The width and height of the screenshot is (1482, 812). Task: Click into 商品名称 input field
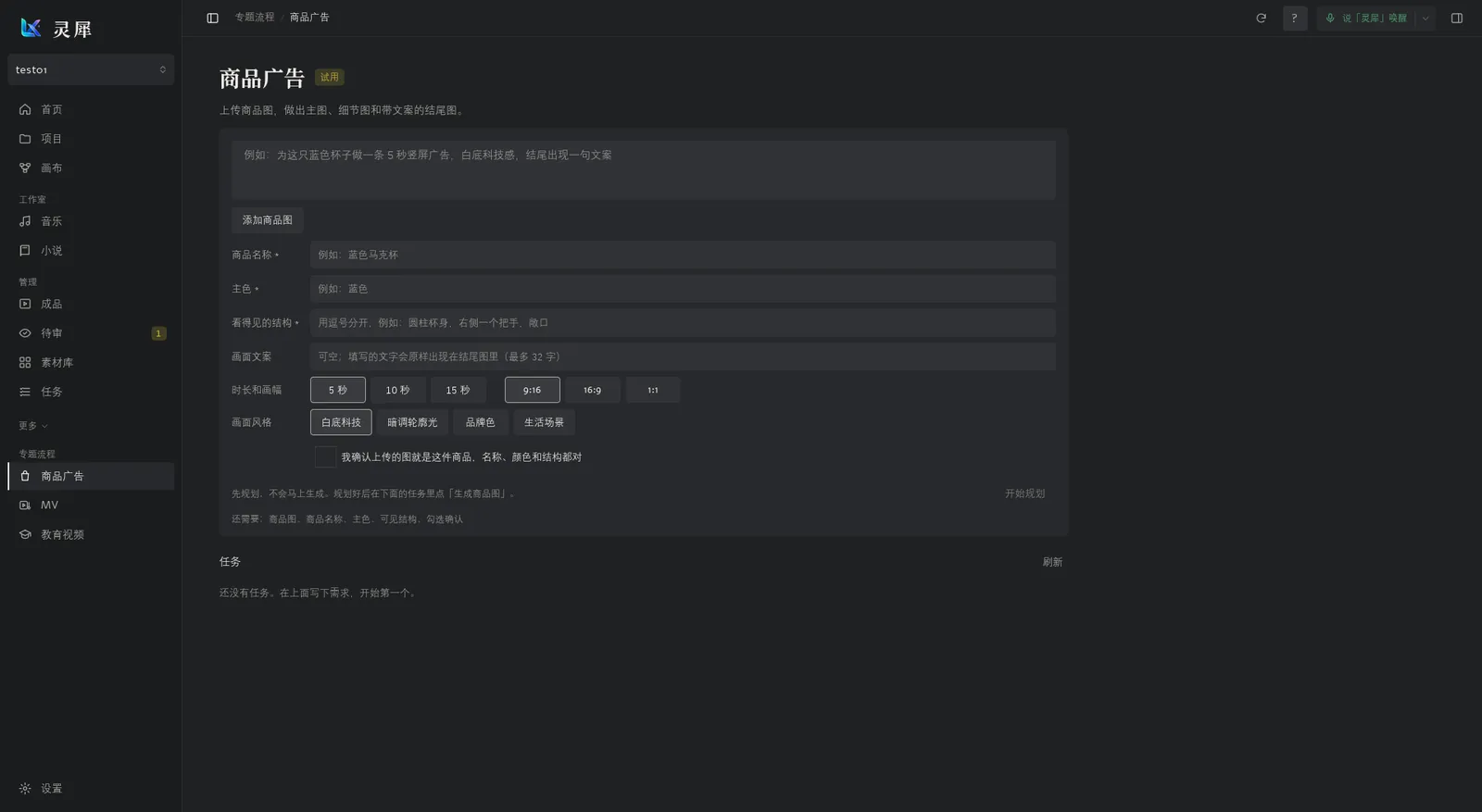coord(683,255)
